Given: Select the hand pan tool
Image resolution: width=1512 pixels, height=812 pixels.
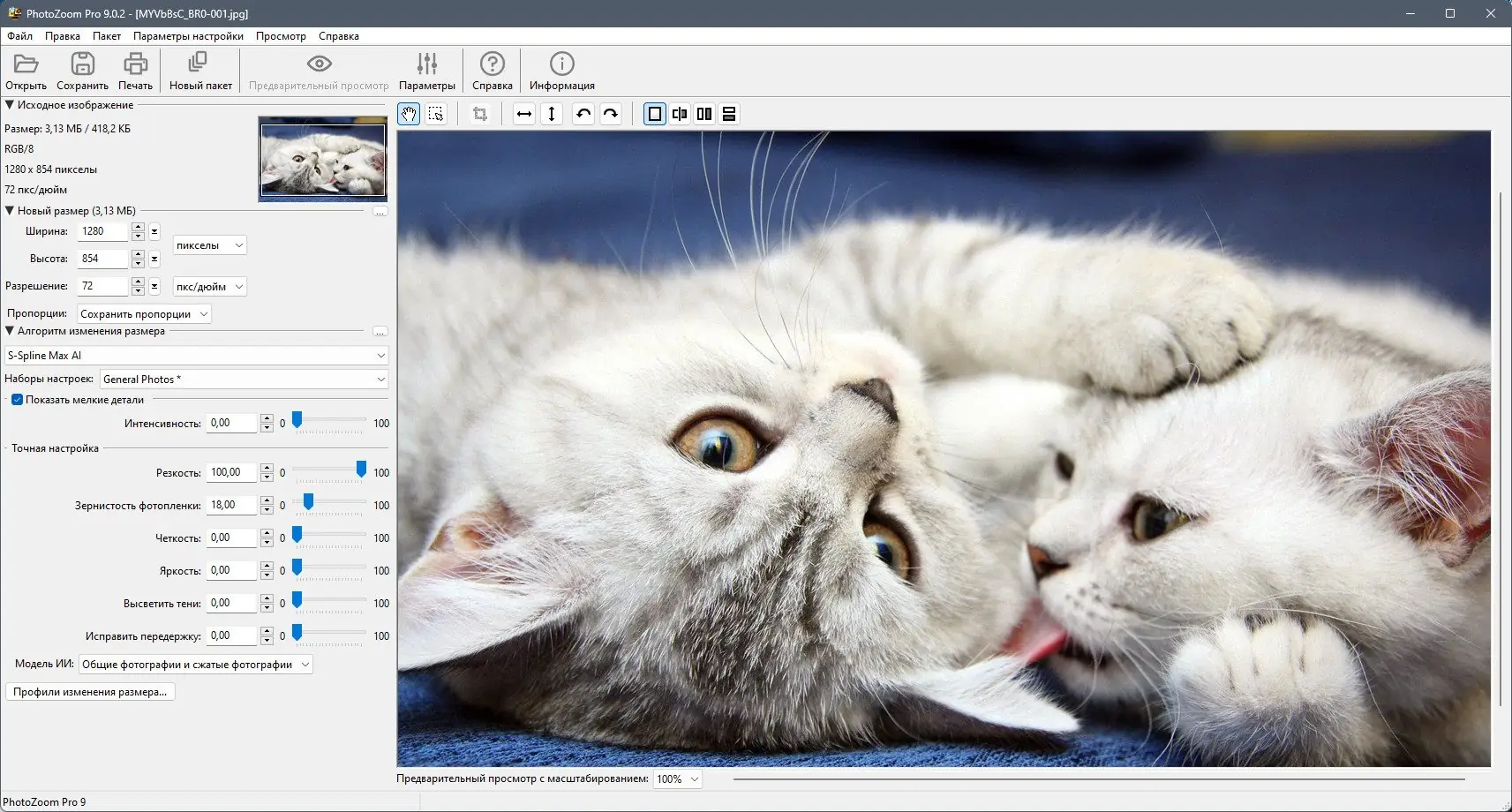Looking at the screenshot, I should click(x=409, y=114).
